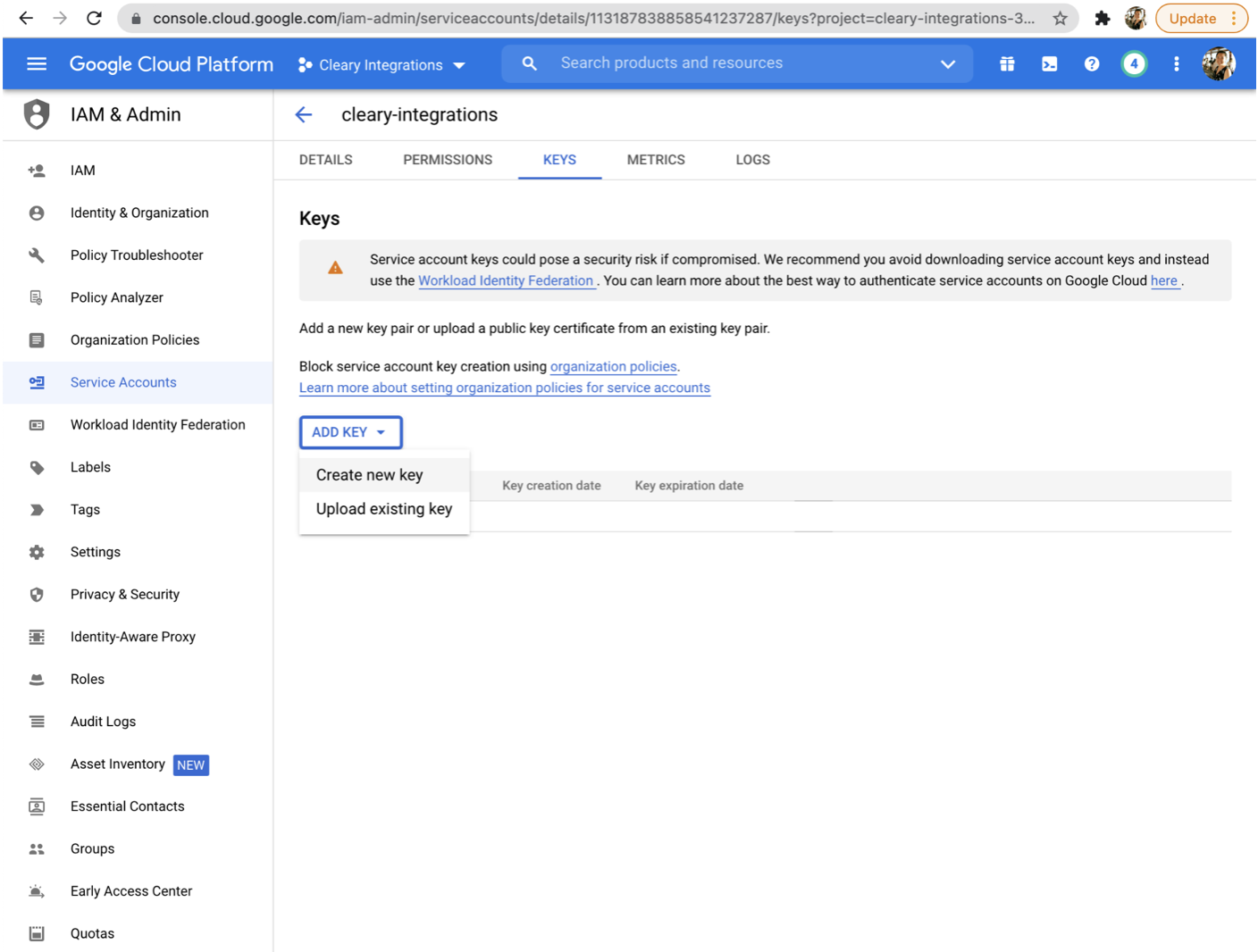The height and width of the screenshot is (952, 1258).
Task: Switch to the DETAILS tab
Action: coord(325,160)
